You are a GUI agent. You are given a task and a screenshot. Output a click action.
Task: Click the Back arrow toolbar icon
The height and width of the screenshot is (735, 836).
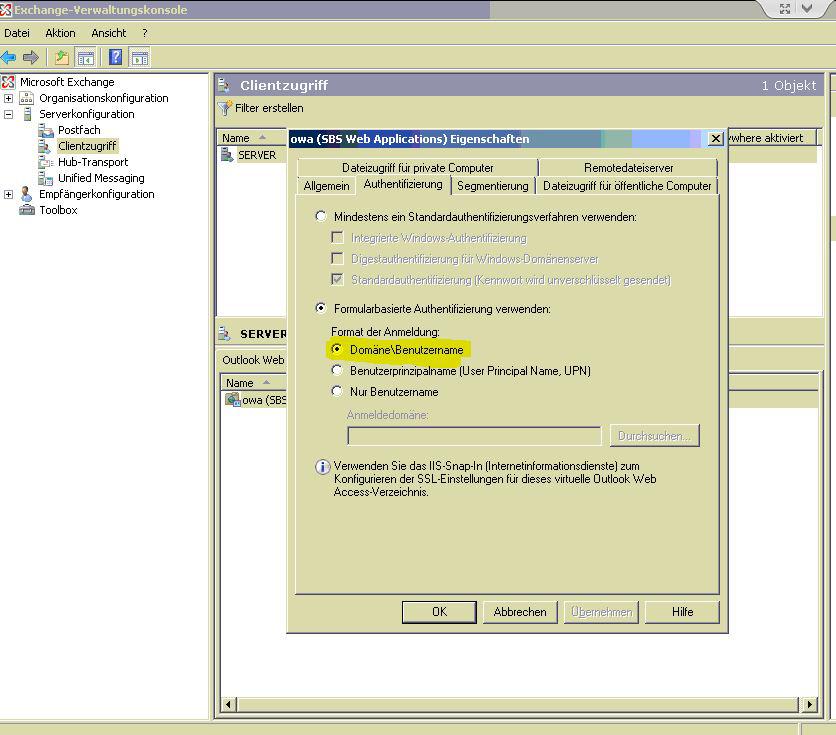pyautogui.click(x=9, y=57)
